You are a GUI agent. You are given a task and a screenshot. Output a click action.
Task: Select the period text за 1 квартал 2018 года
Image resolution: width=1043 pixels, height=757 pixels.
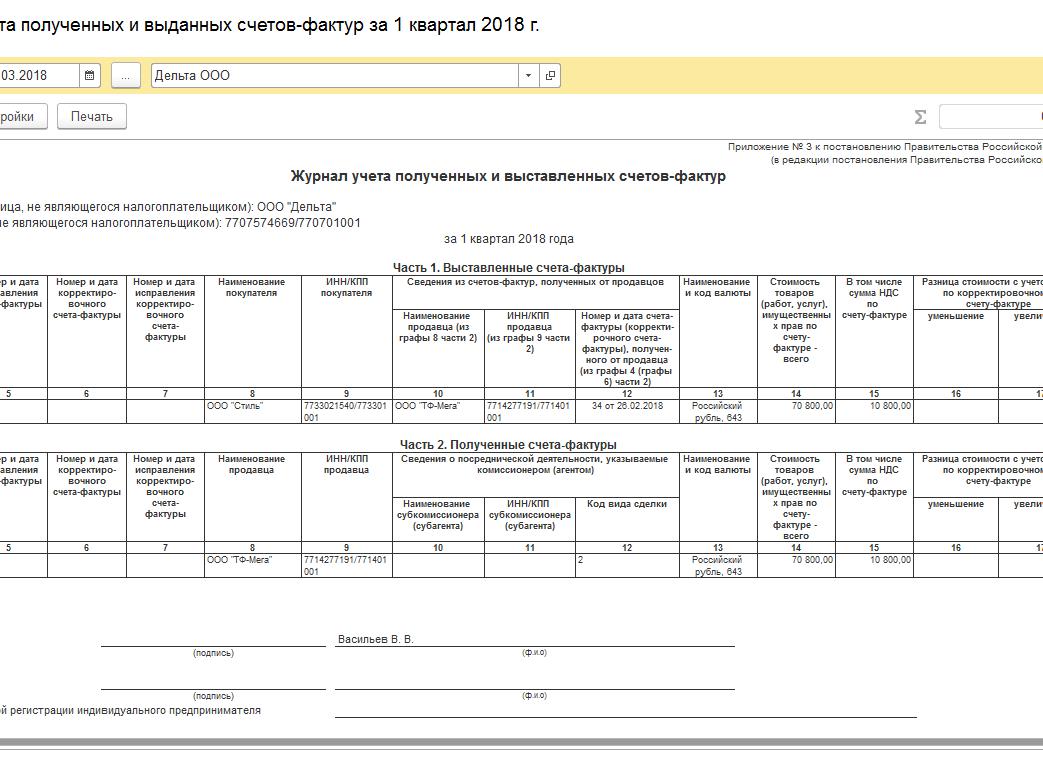(508, 239)
